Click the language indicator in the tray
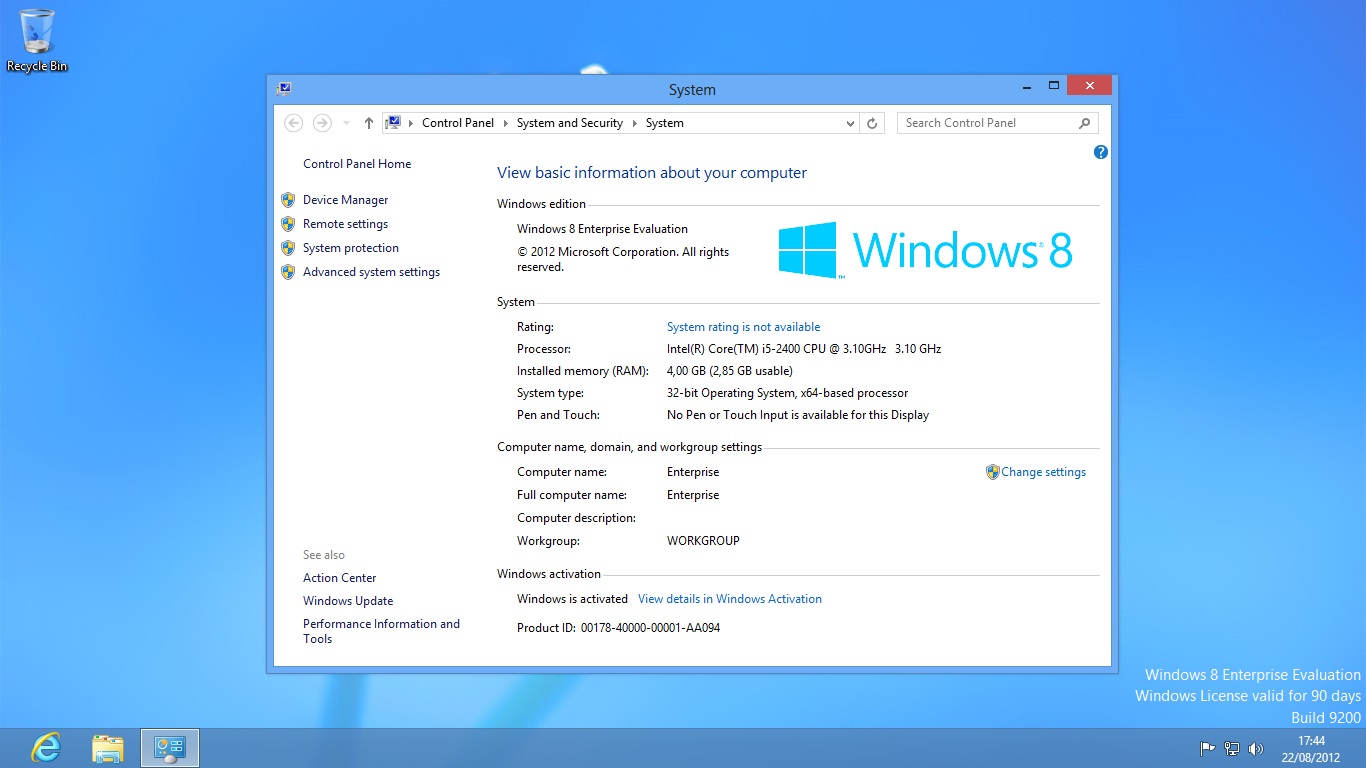Viewport: 1366px width, 768px height. (1207, 747)
